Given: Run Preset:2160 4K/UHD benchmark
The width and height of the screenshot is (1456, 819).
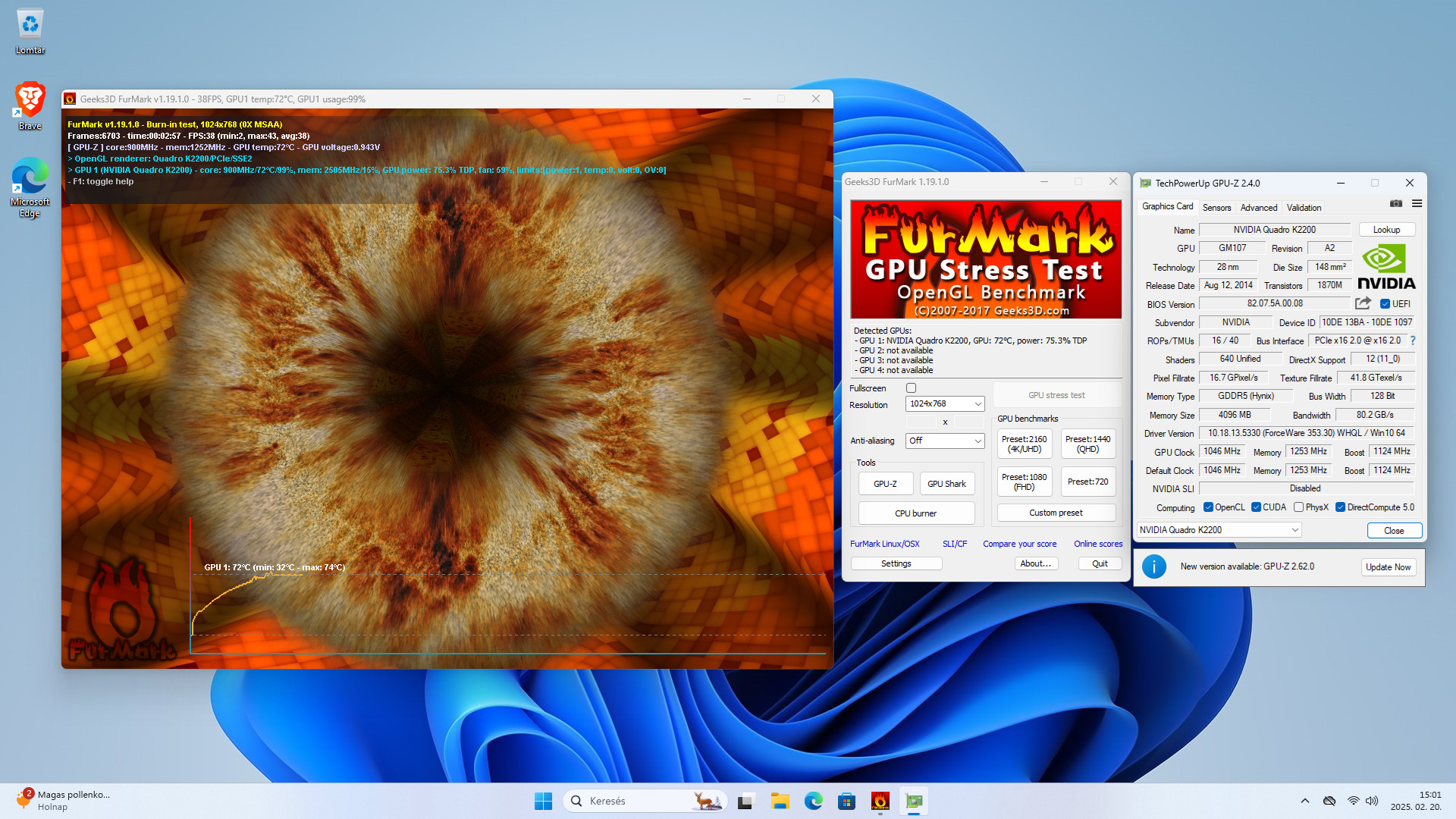Looking at the screenshot, I should 1024,444.
